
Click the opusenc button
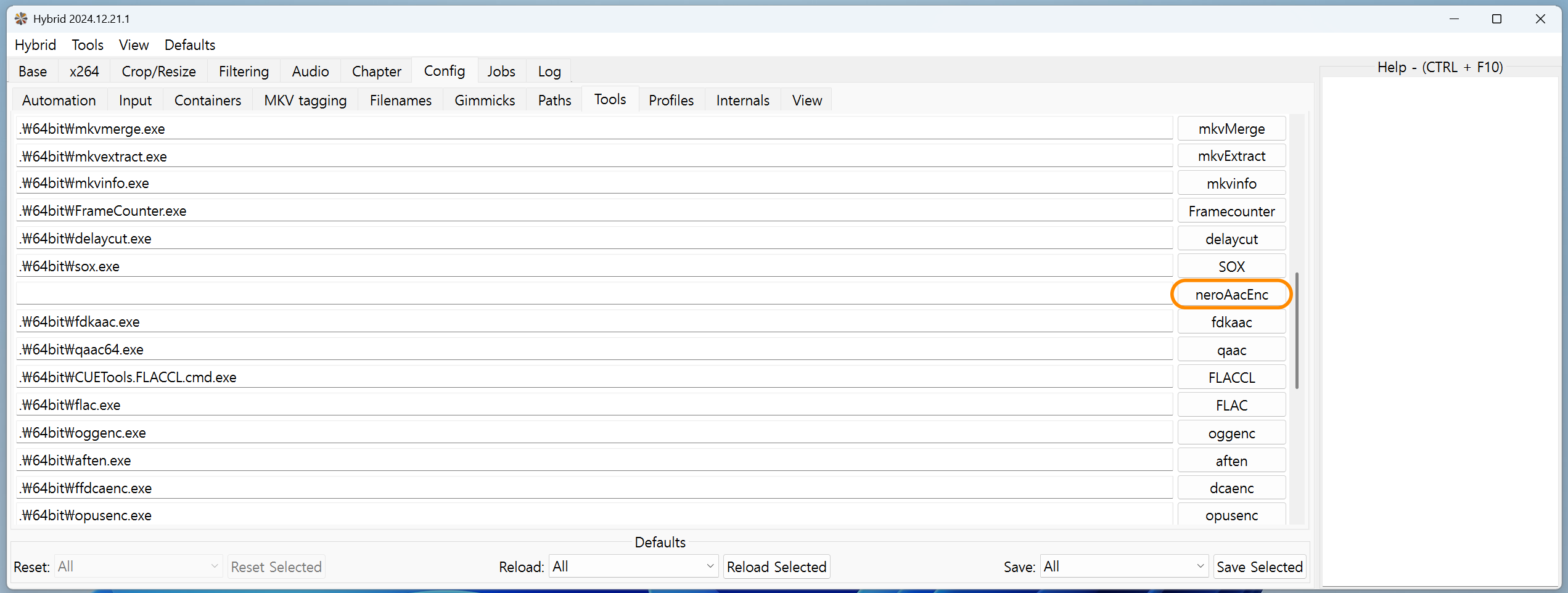1231,515
